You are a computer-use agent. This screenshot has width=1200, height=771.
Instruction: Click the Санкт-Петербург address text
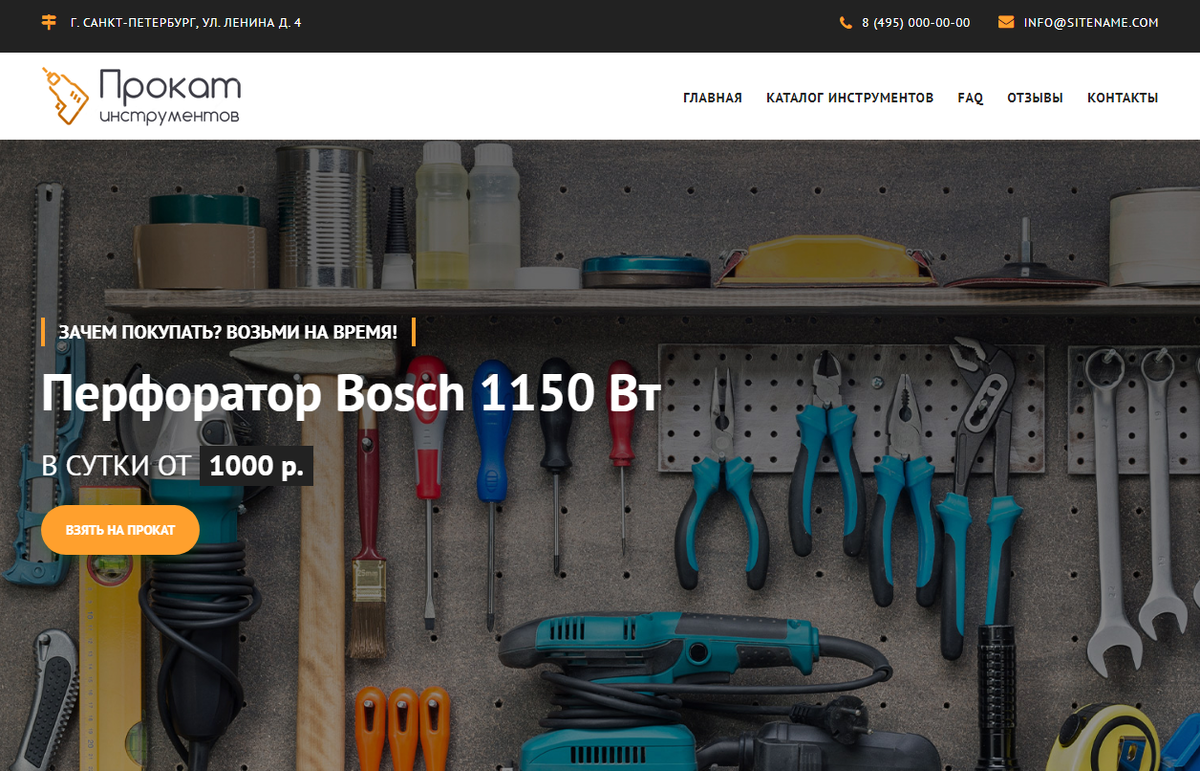pos(186,20)
